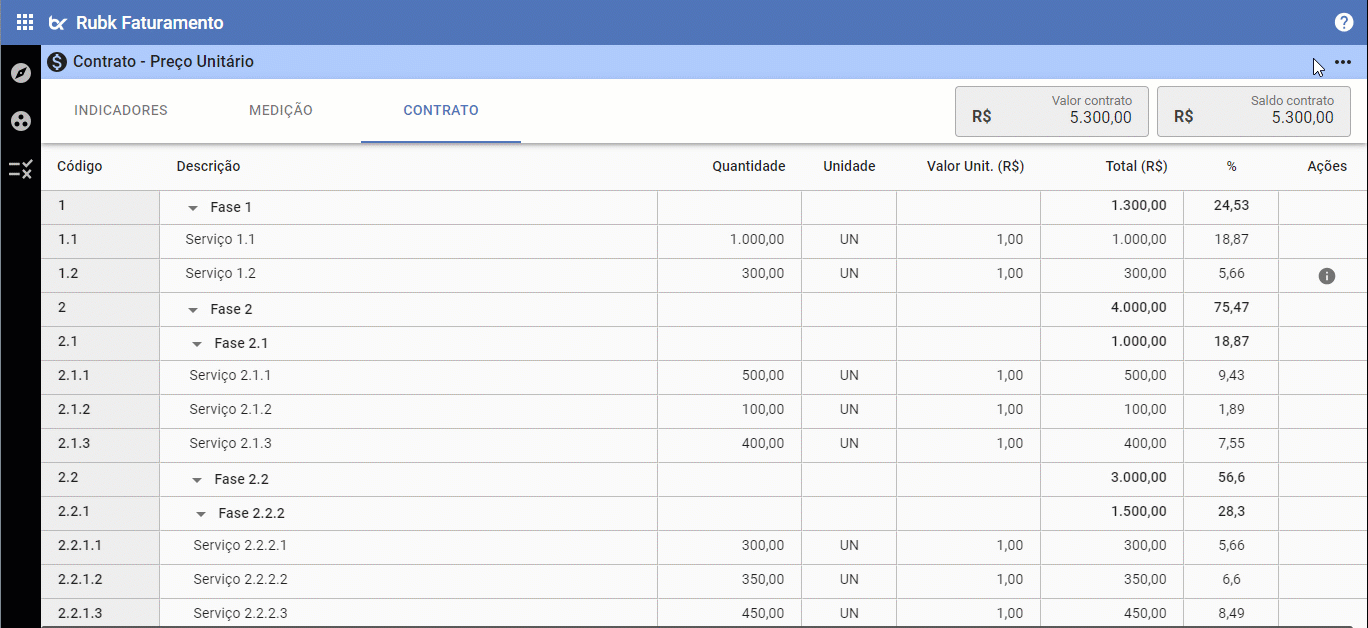The image size is (1368, 628).
Task: Collapse the Fase 2.2 subgroup
Action: (x=197, y=480)
